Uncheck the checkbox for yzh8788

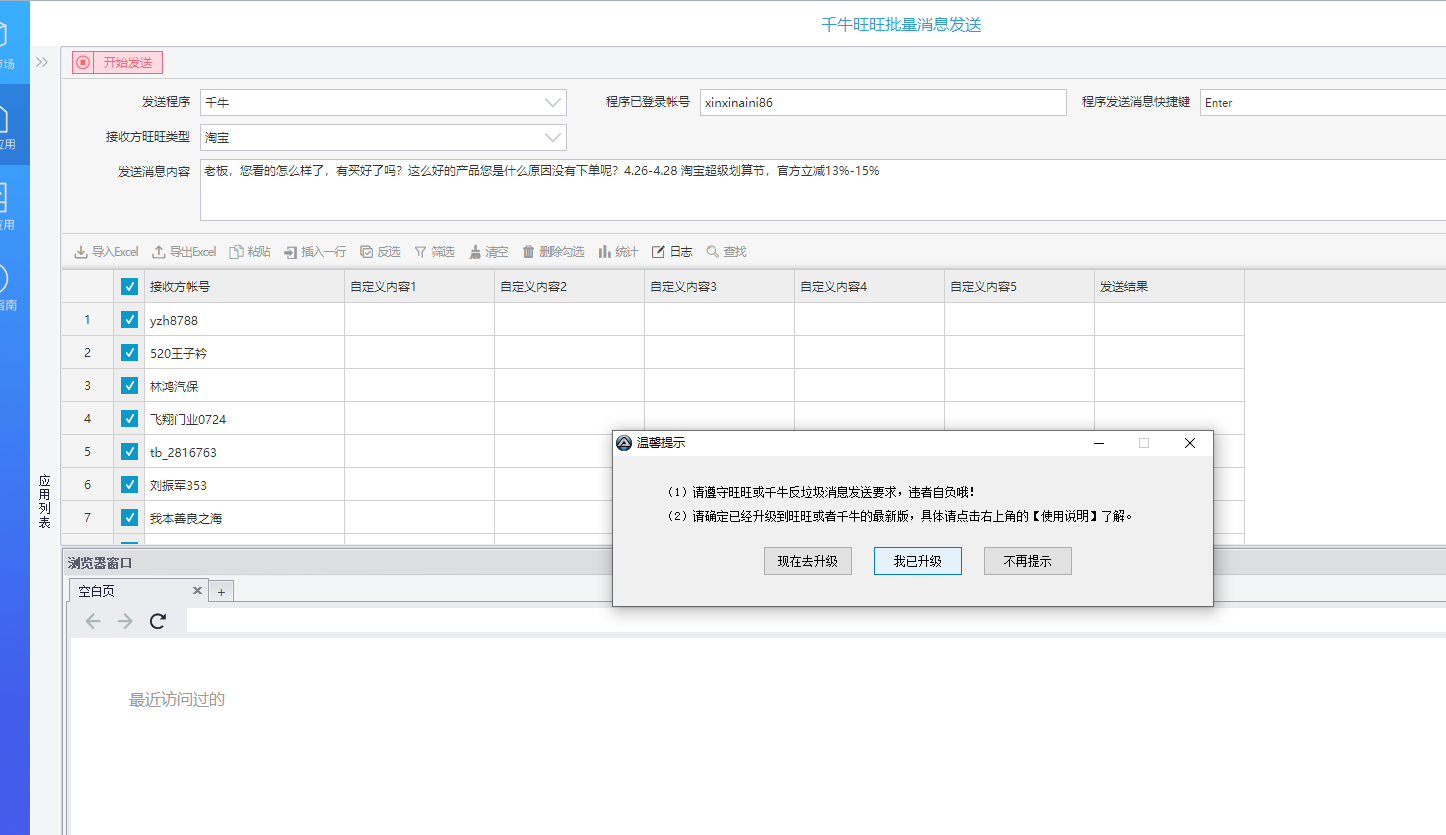coord(129,320)
